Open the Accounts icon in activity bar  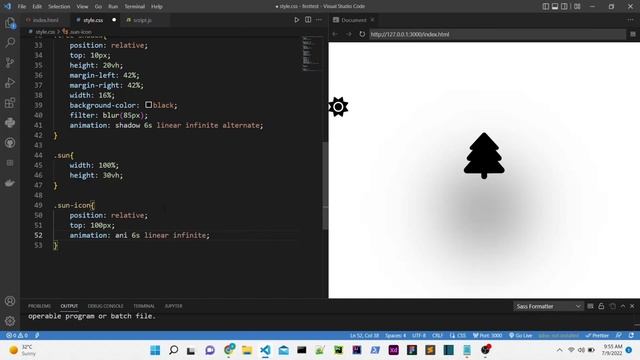click(10, 301)
